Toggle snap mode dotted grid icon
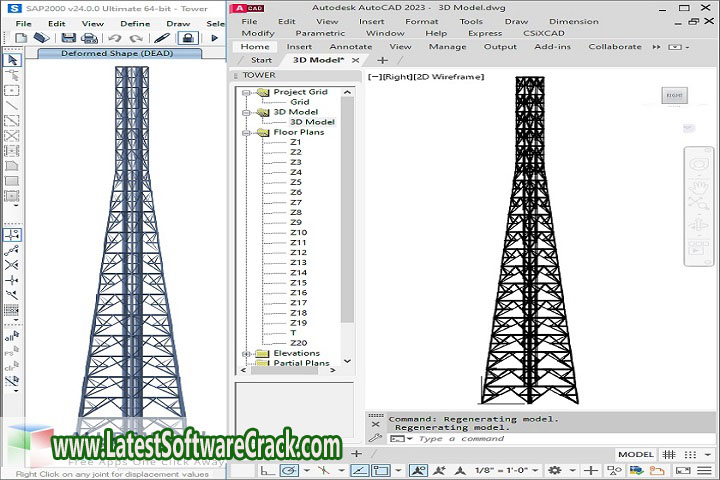The width and height of the screenshot is (720, 480). (690, 454)
